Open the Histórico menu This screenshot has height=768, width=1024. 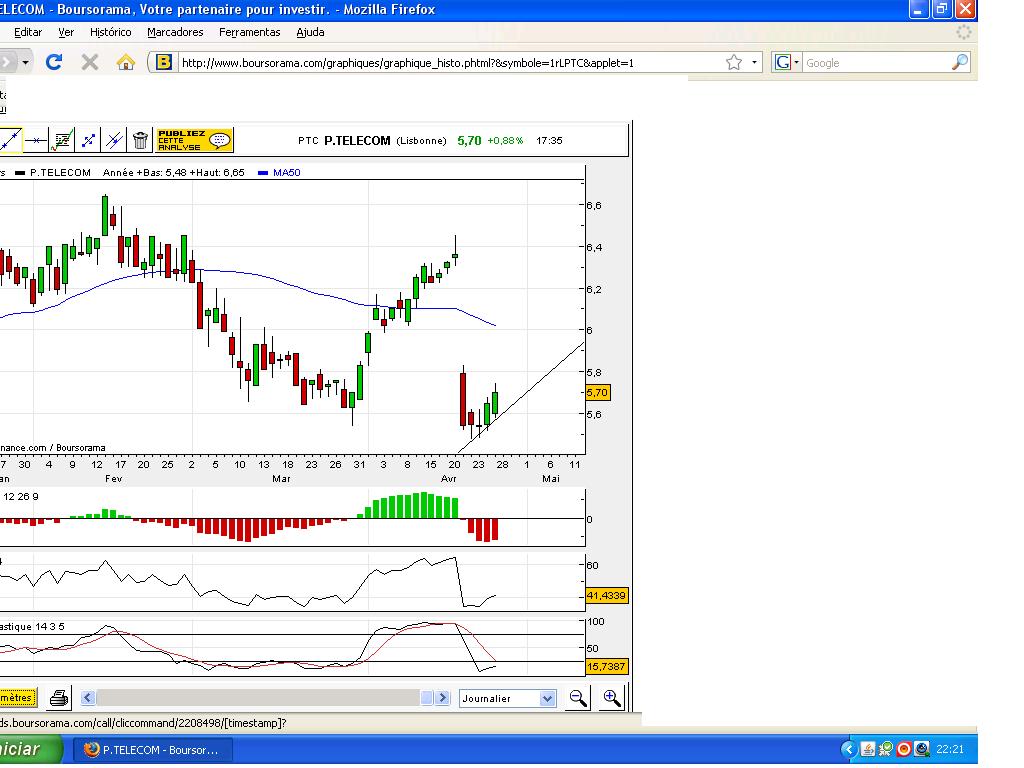110,32
